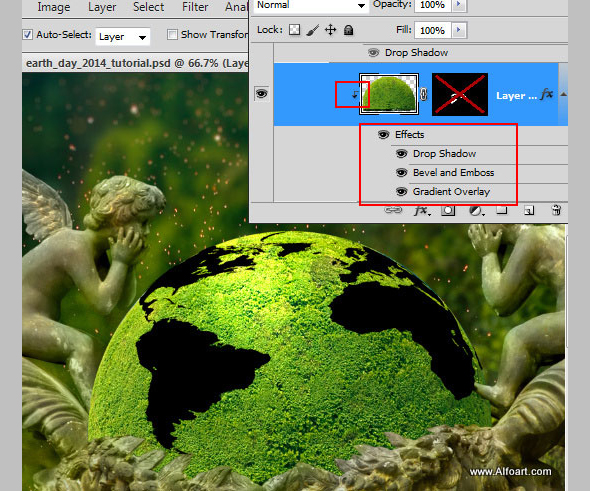The image size is (590, 491).
Task: Hide upper Drop Shadow effect above selected layer
Action: (373, 53)
